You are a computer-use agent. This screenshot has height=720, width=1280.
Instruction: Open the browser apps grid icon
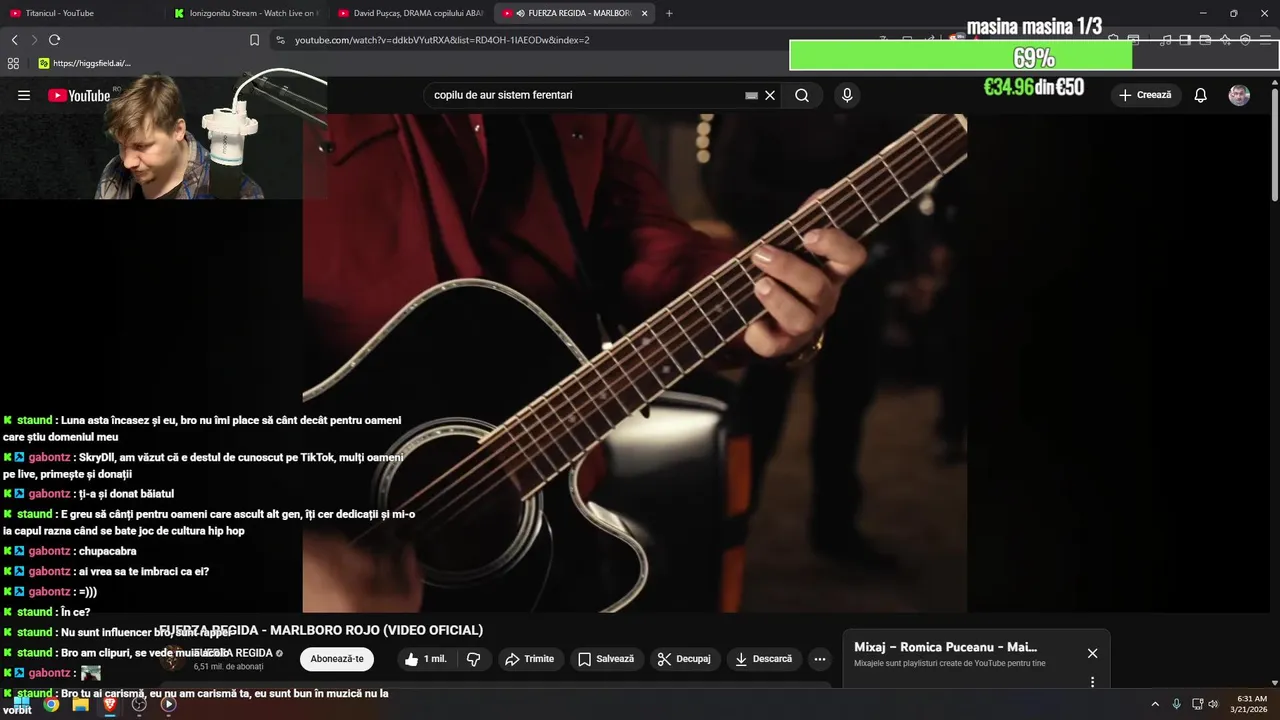(x=13, y=63)
